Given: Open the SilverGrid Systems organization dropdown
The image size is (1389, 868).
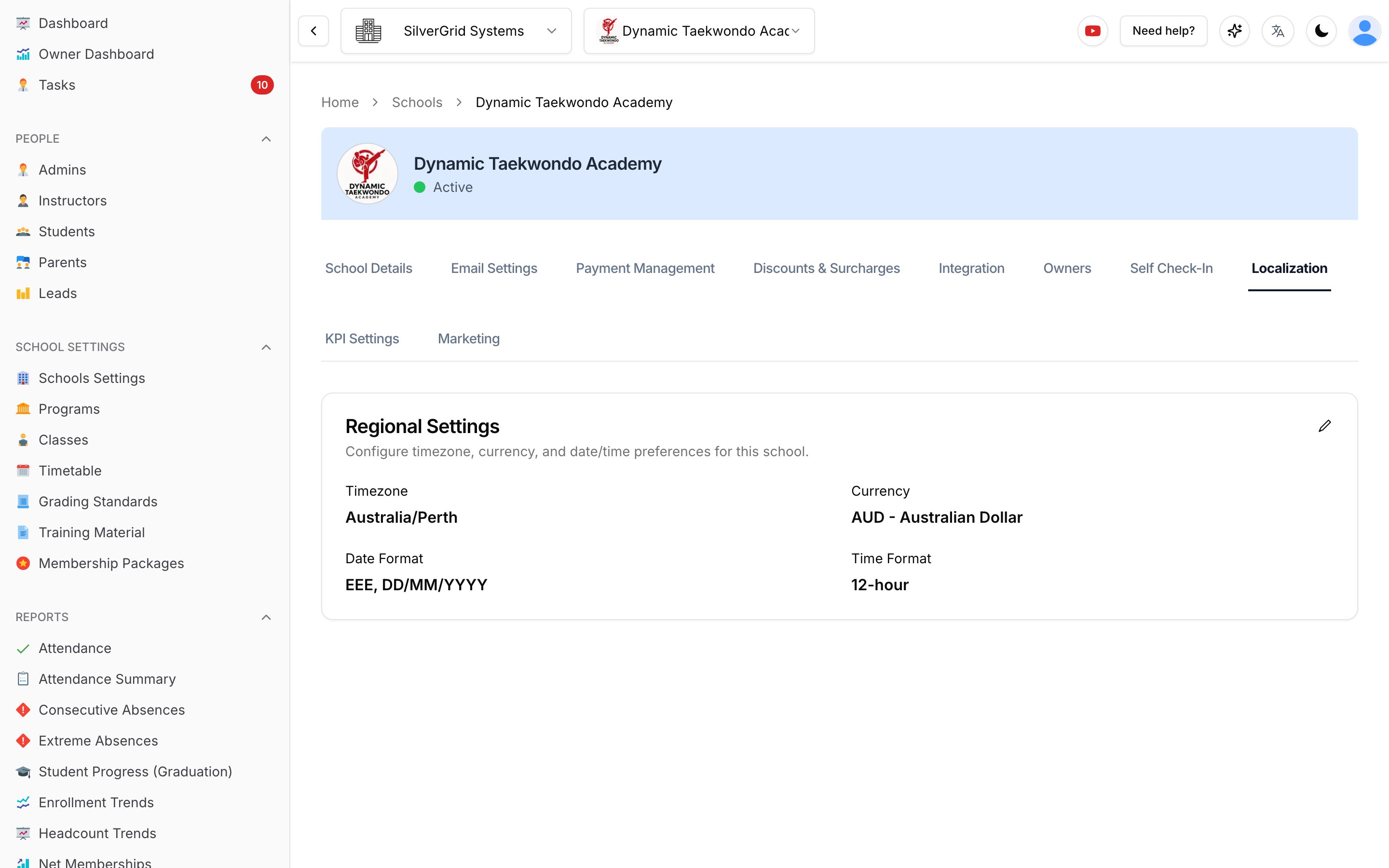Looking at the screenshot, I should click(x=456, y=31).
